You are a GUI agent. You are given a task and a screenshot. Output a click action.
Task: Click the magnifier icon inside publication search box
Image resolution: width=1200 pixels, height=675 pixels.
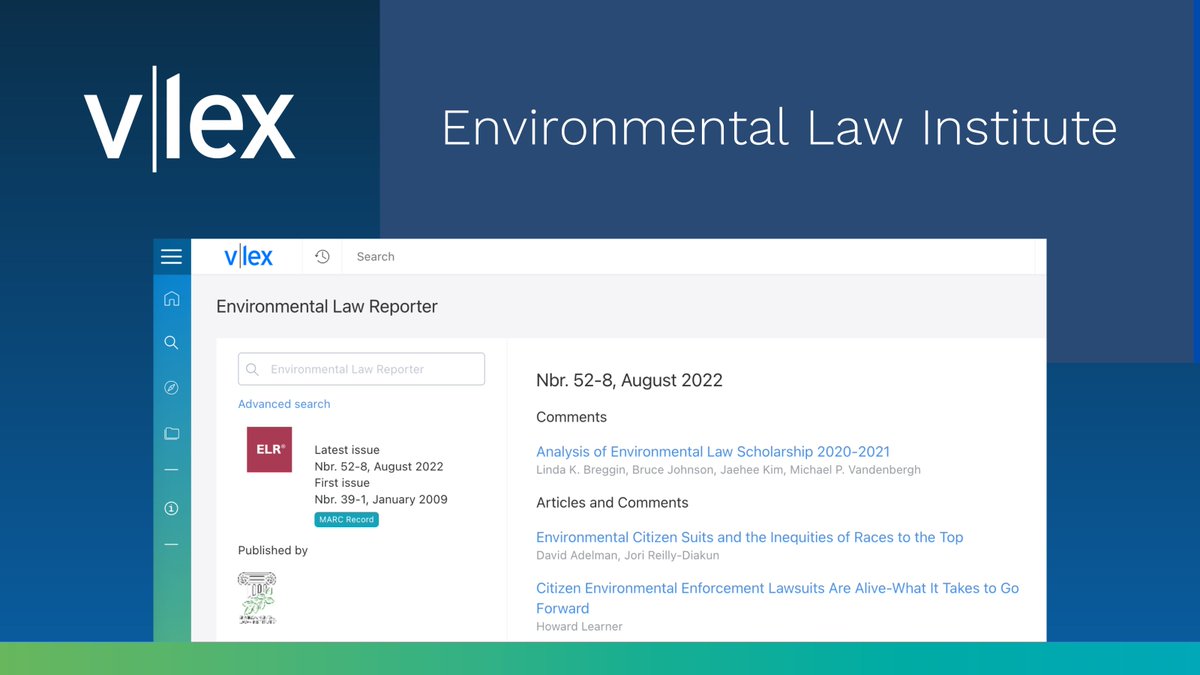252,369
